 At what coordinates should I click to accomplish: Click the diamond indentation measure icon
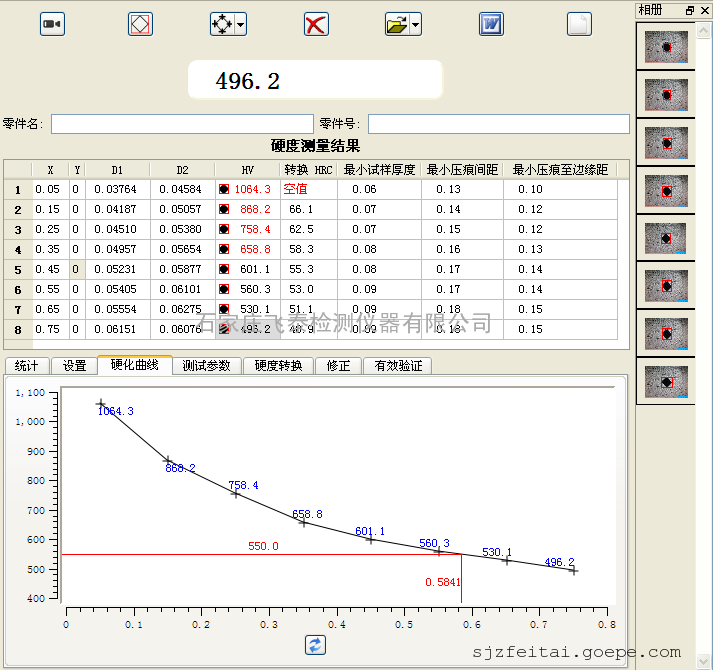tap(140, 24)
